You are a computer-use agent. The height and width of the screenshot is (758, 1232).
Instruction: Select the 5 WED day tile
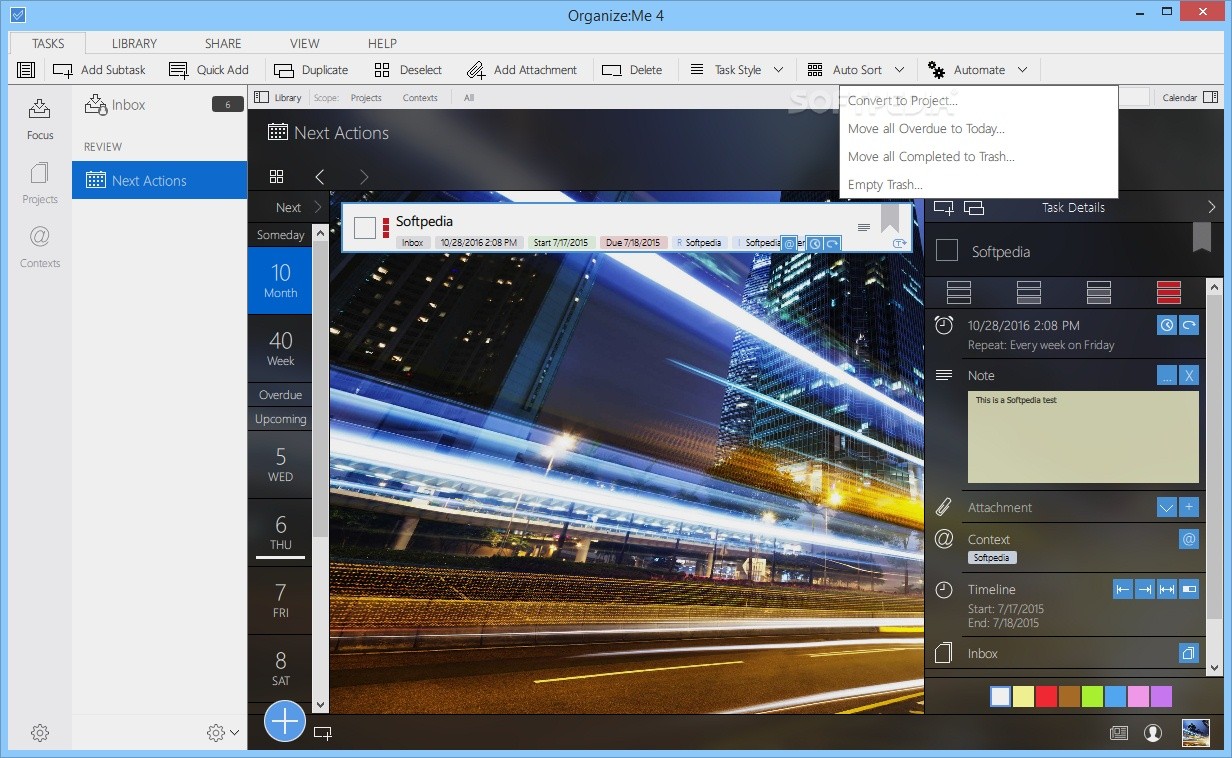280,464
